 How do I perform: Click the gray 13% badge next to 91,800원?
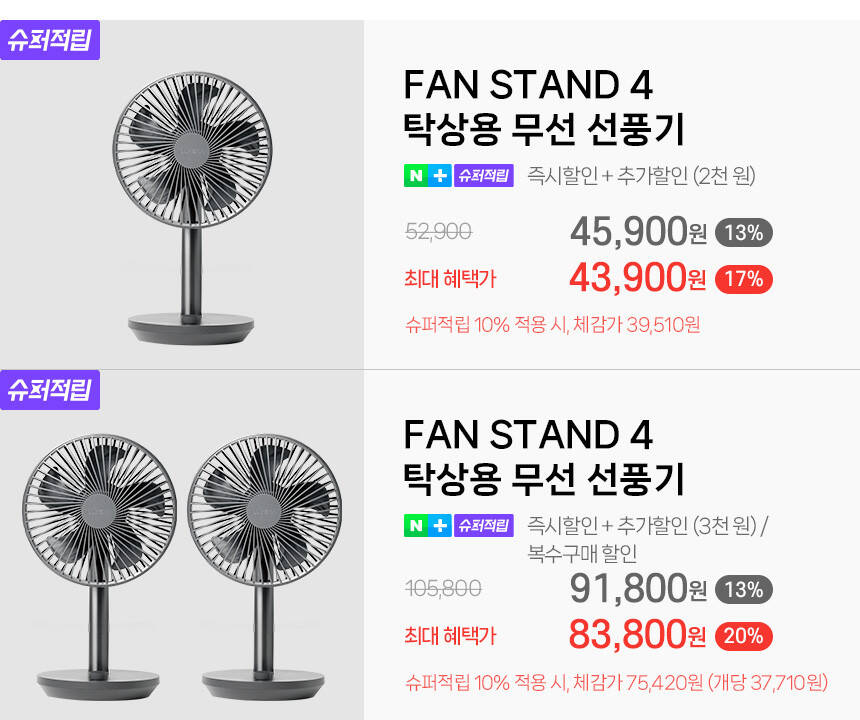(x=743, y=589)
